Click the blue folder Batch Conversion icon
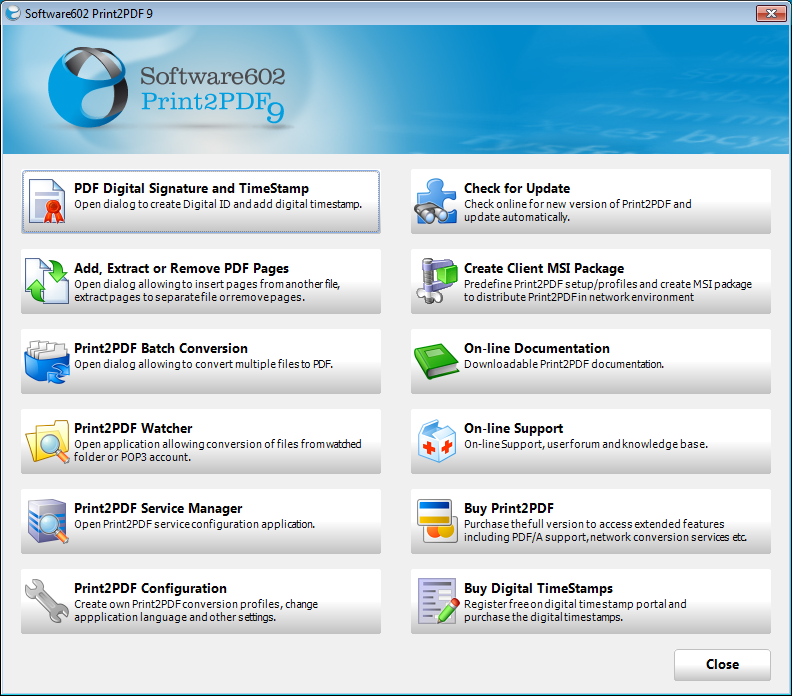 coord(47,362)
